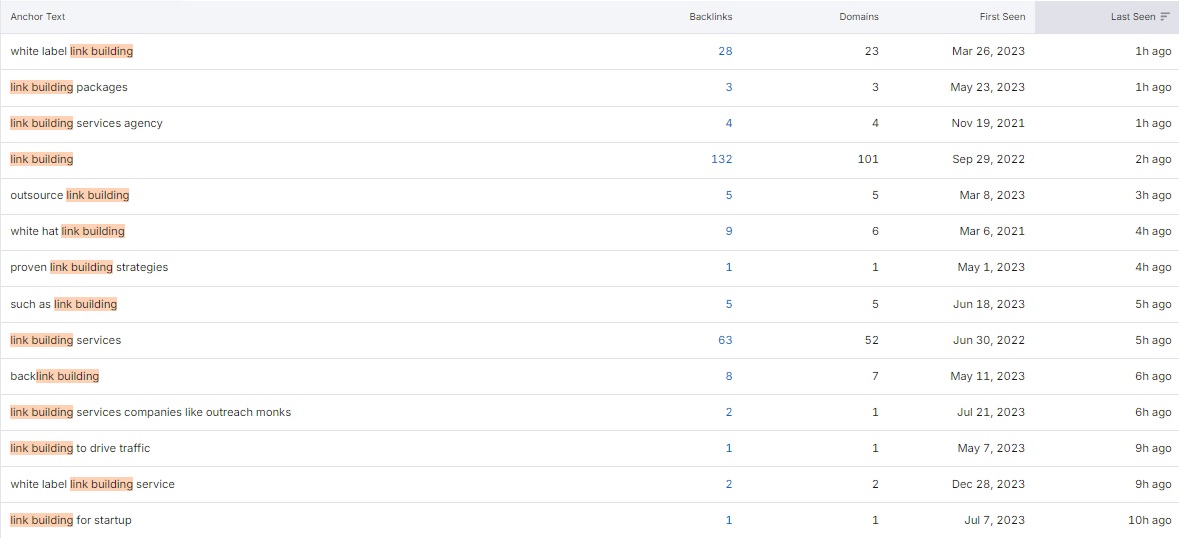Click first seen date Sep 29, 2022

[988, 159]
